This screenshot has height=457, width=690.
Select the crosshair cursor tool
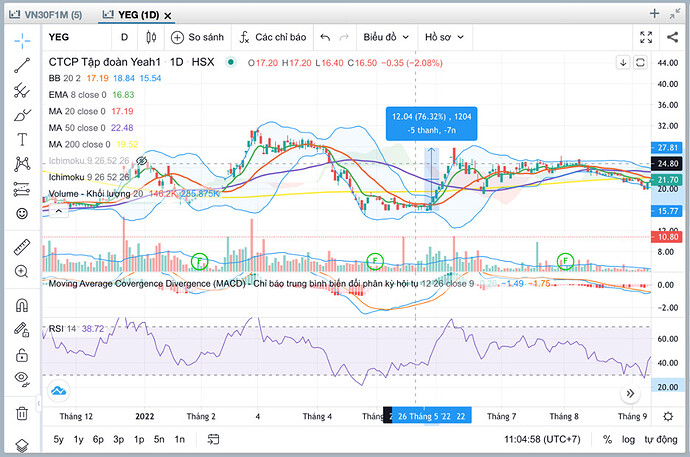pos(21,40)
